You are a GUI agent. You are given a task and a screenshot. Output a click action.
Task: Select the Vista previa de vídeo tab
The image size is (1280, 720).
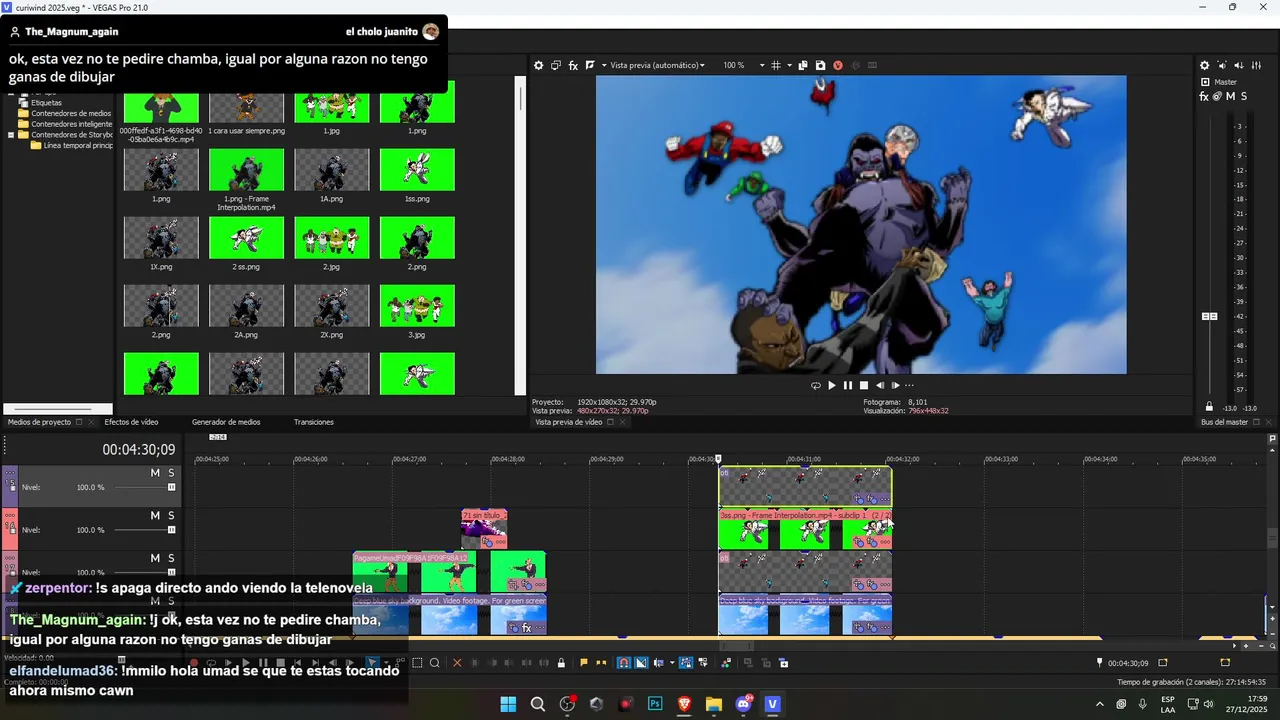(569, 422)
